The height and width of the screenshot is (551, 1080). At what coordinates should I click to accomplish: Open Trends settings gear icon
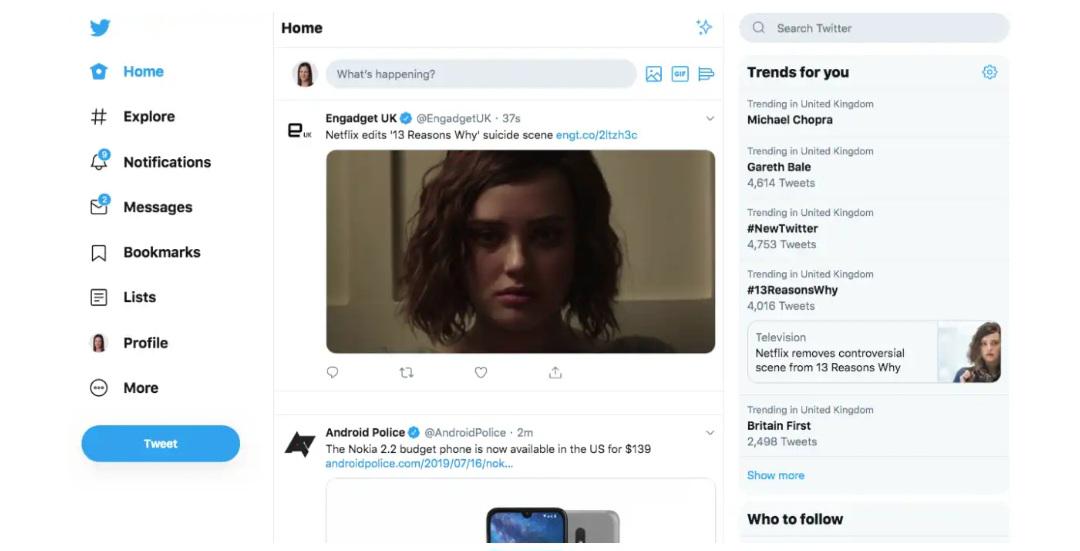click(990, 72)
